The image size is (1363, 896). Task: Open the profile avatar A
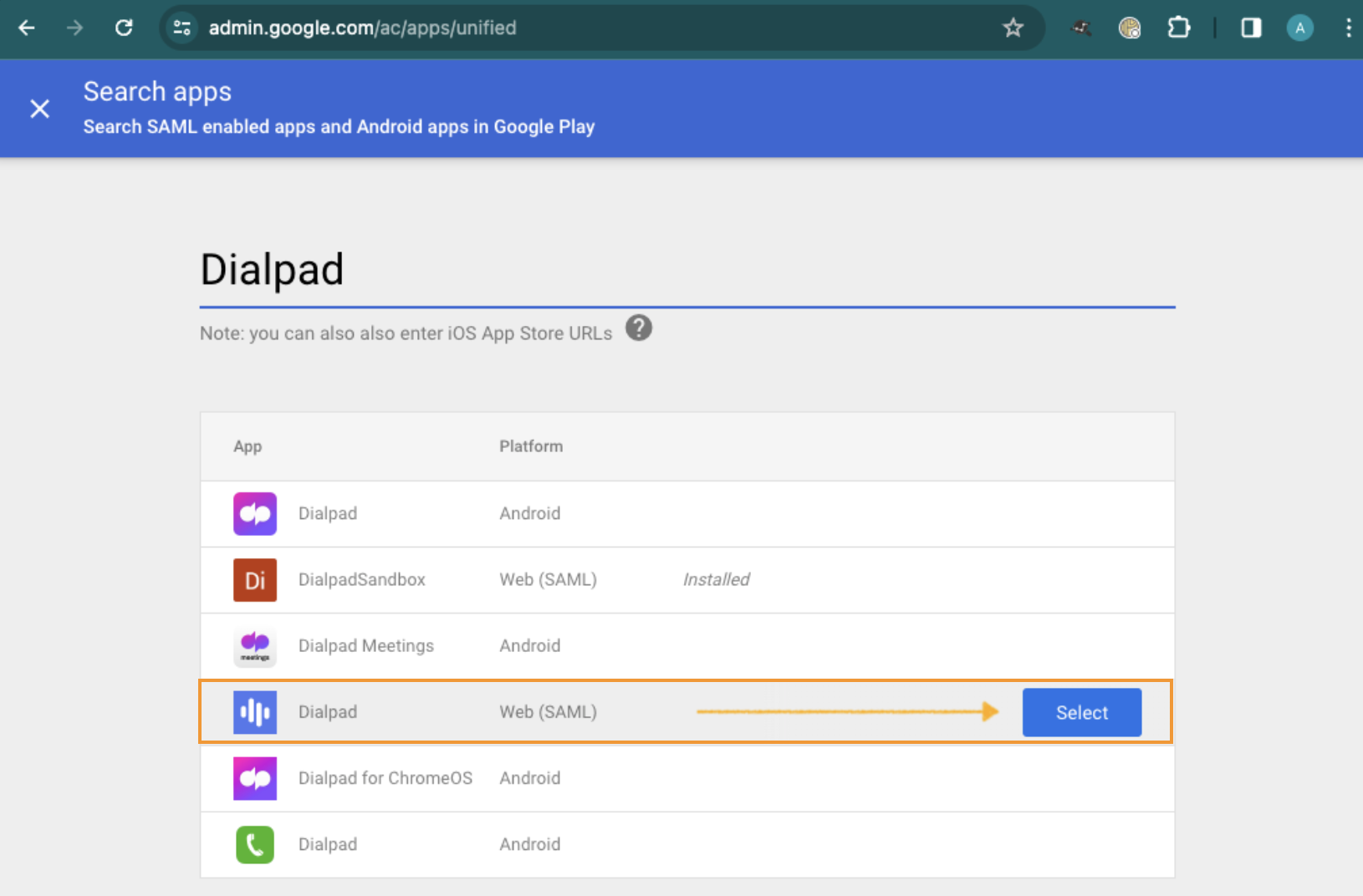click(x=1299, y=28)
